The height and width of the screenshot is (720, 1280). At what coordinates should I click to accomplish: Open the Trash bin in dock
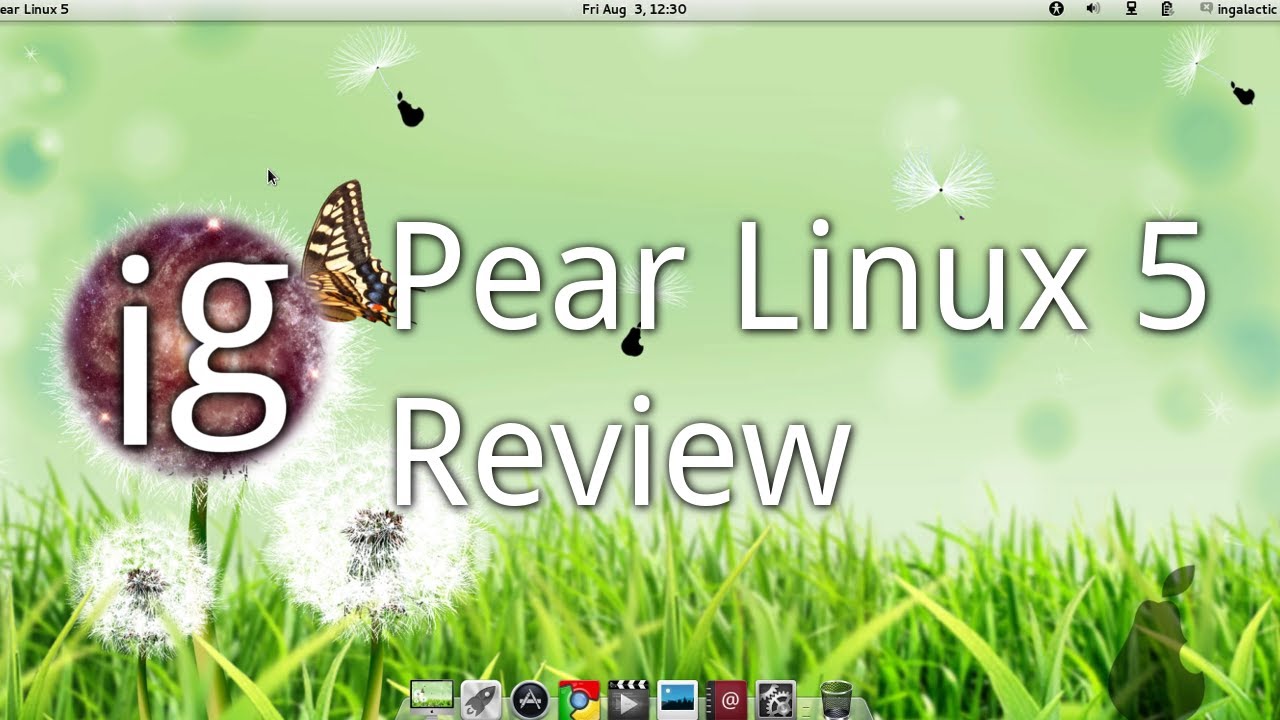click(836, 700)
